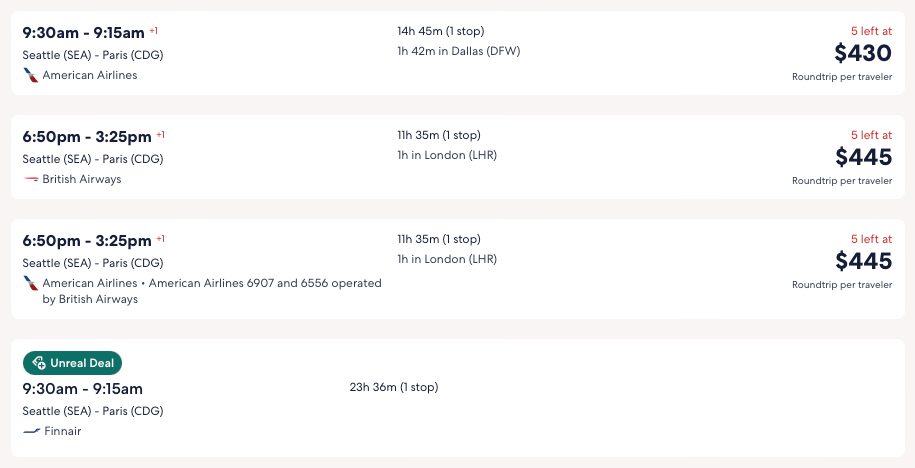This screenshot has width=915, height=468.
Task: Click the British Airways logo icon
Action: pos(31,179)
